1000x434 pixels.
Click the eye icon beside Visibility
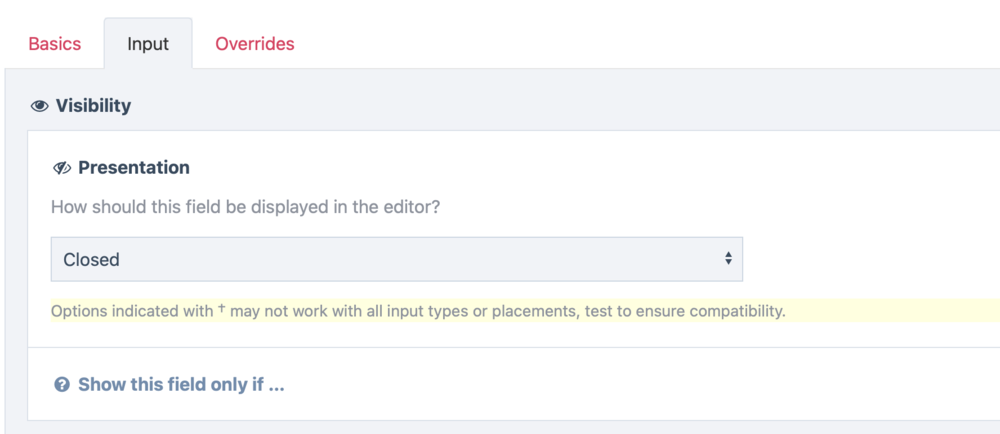40,105
